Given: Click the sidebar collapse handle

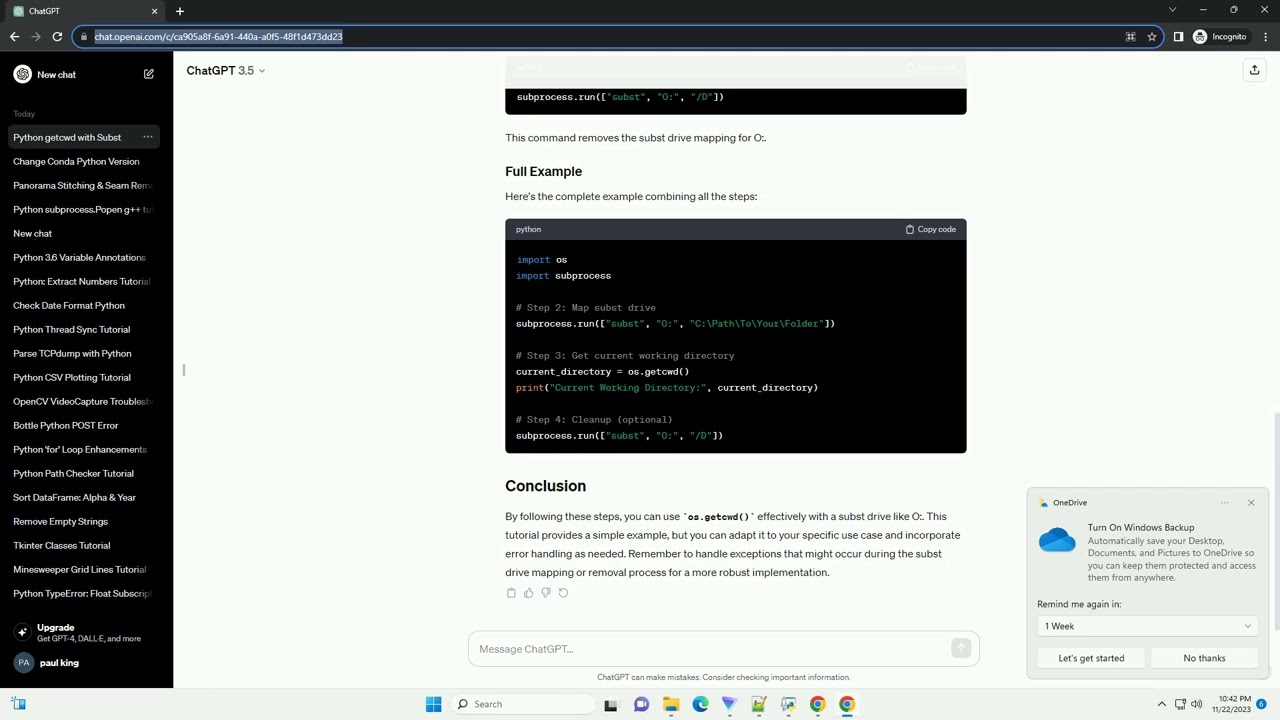Looking at the screenshot, I should 184,370.
